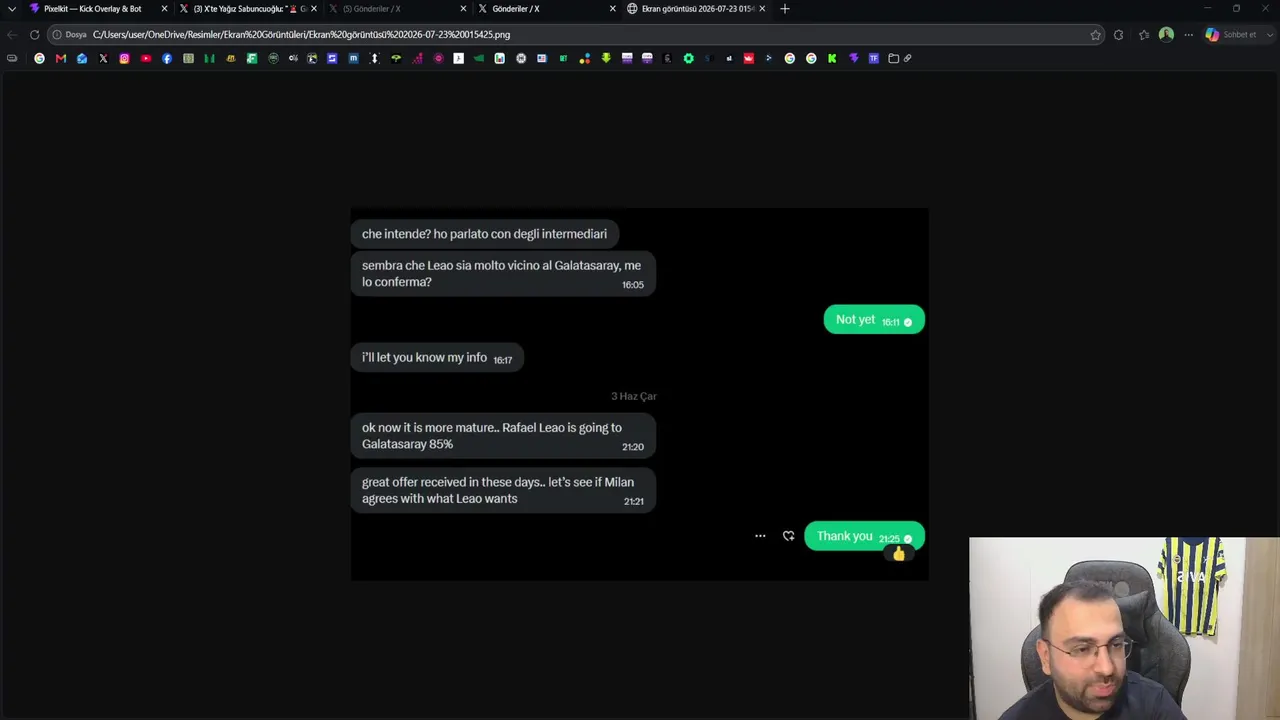Open the TF bookmark icon

(874, 58)
